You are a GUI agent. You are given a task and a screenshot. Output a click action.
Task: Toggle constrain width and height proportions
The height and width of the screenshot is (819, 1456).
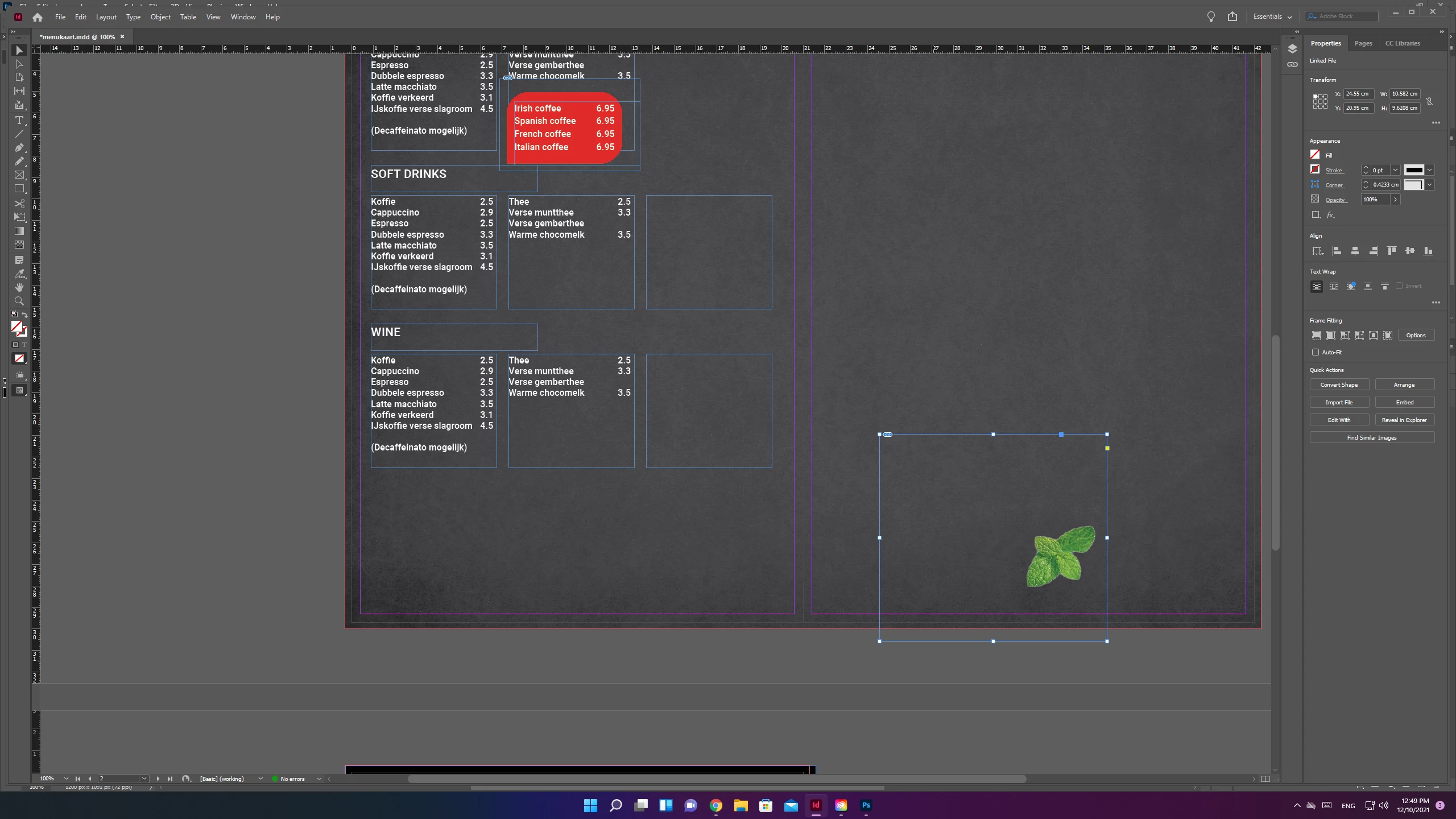[1429, 101]
